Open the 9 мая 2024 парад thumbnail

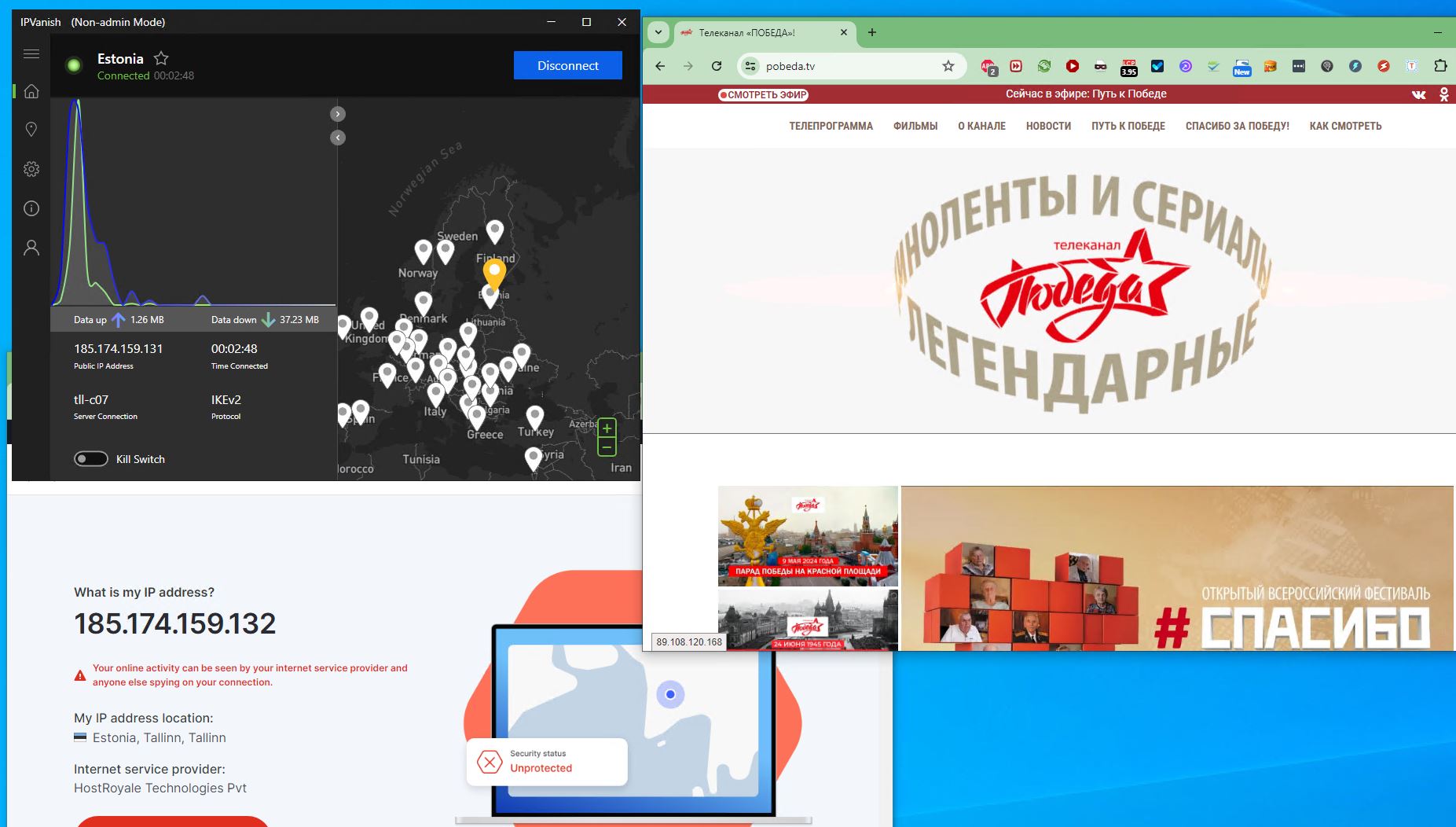[x=808, y=535]
